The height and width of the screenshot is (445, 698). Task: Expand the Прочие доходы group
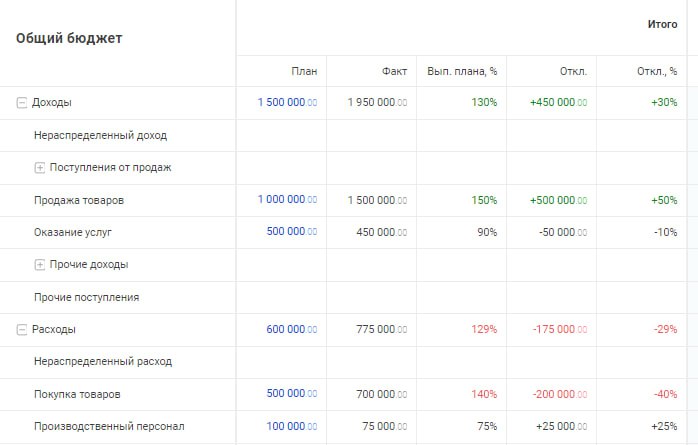pos(40,265)
